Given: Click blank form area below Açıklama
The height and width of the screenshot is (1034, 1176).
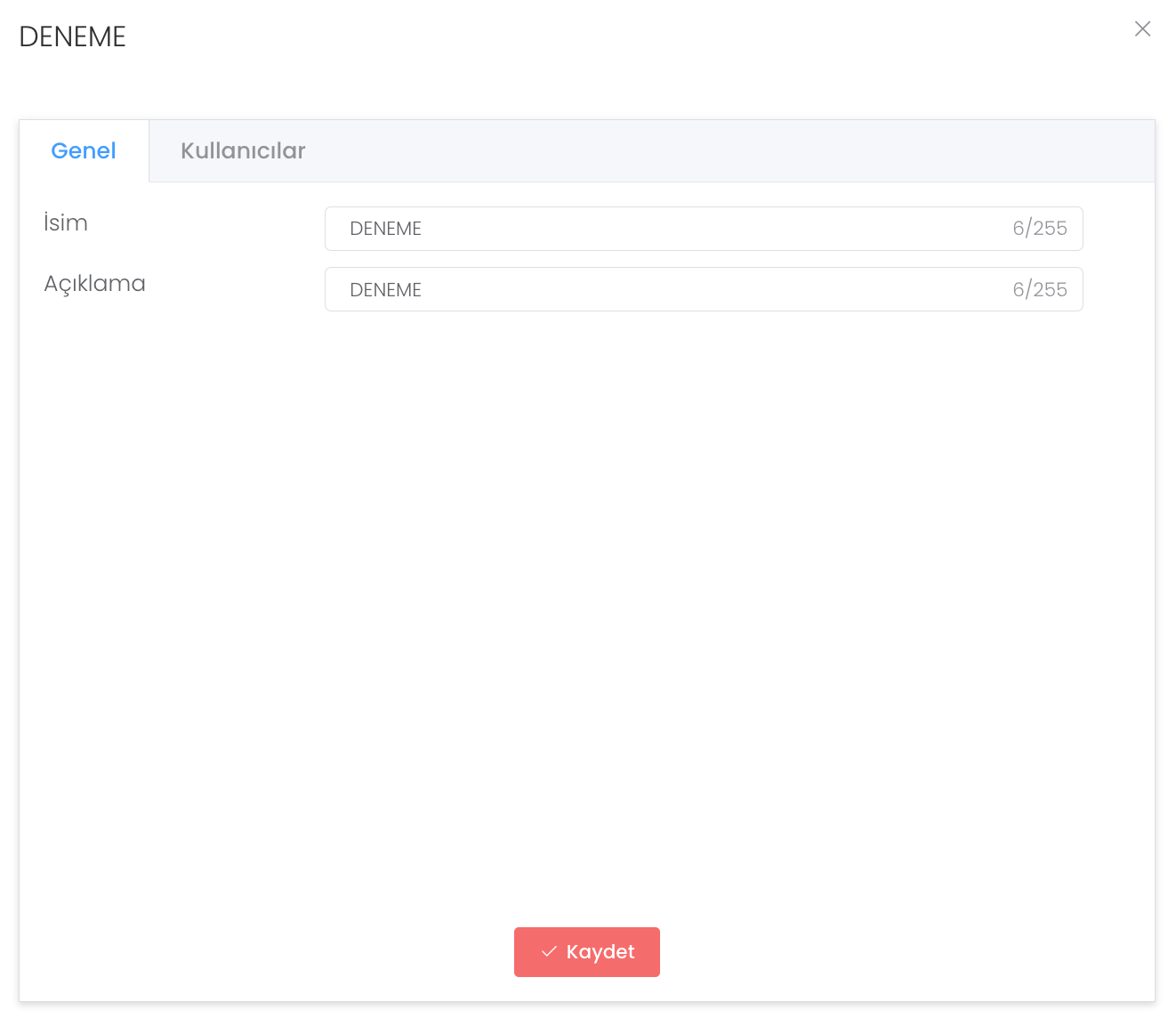Looking at the screenshot, I should click(587, 578).
